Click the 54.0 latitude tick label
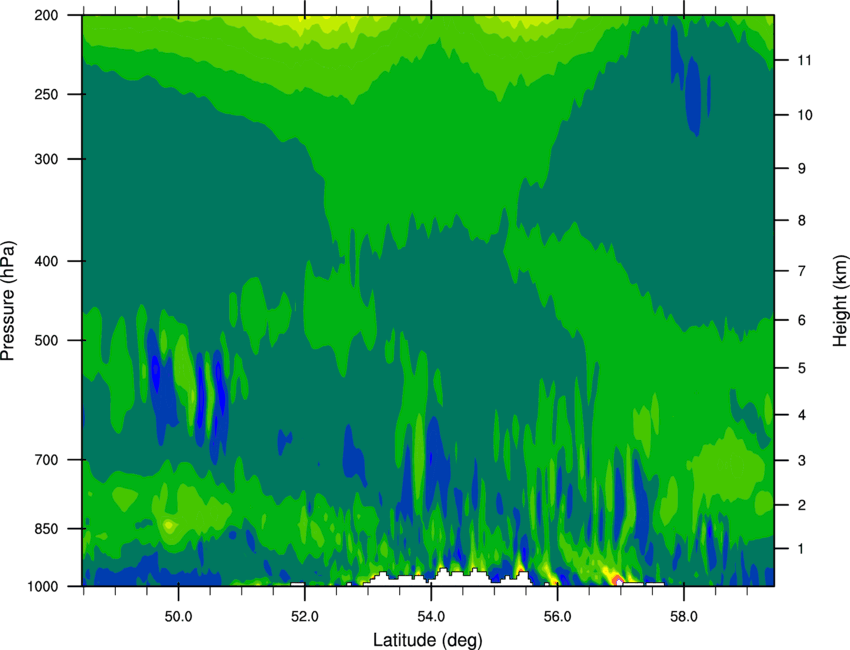This screenshot has height=650, width=850. [431, 617]
